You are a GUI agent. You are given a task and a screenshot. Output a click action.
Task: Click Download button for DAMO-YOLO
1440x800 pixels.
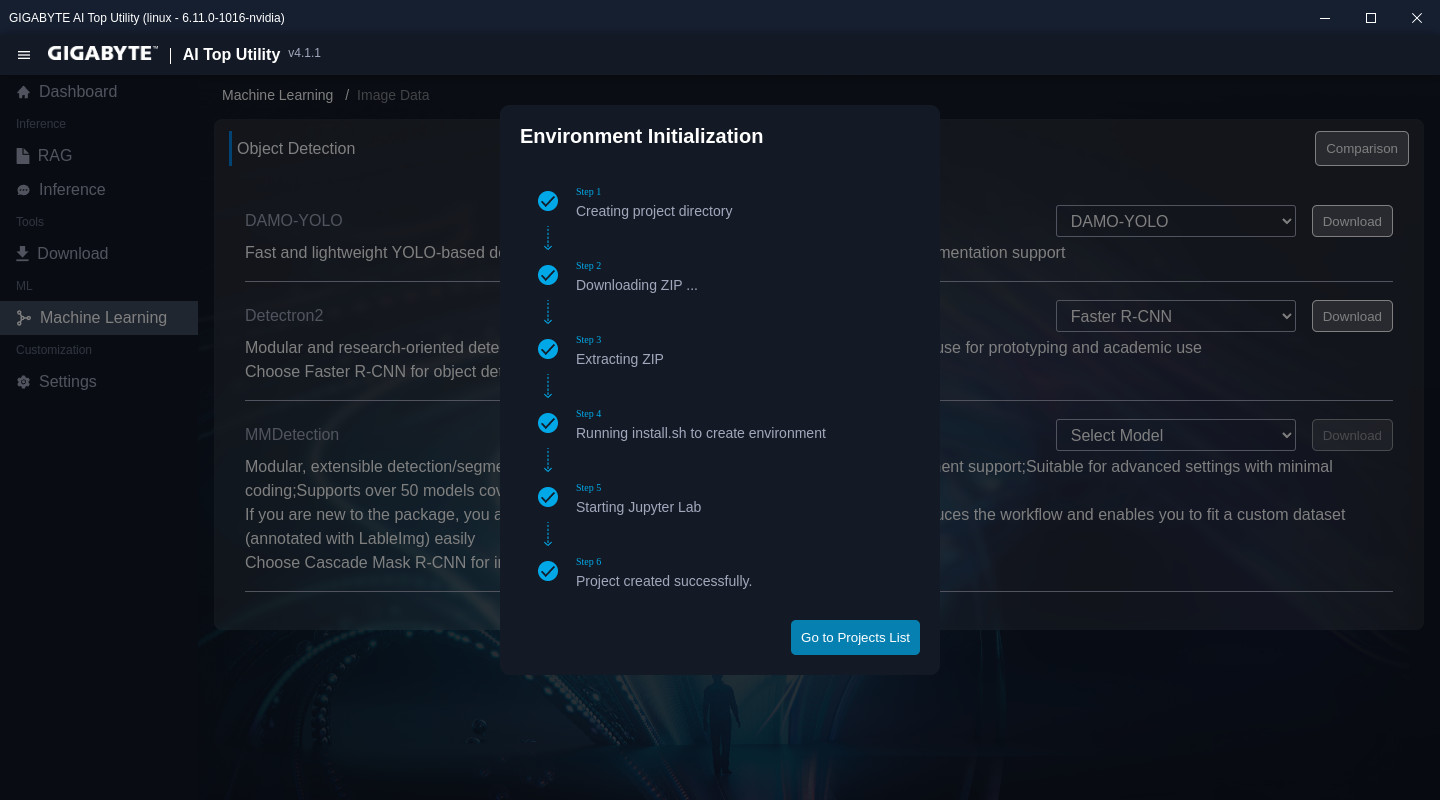pos(1351,221)
